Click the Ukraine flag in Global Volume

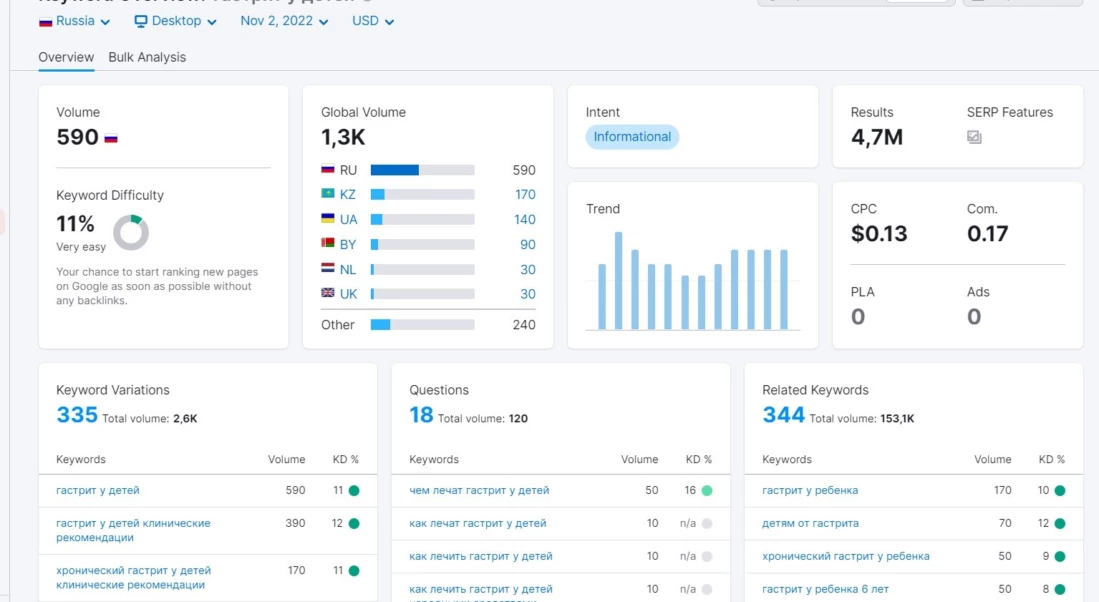[x=327, y=219]
